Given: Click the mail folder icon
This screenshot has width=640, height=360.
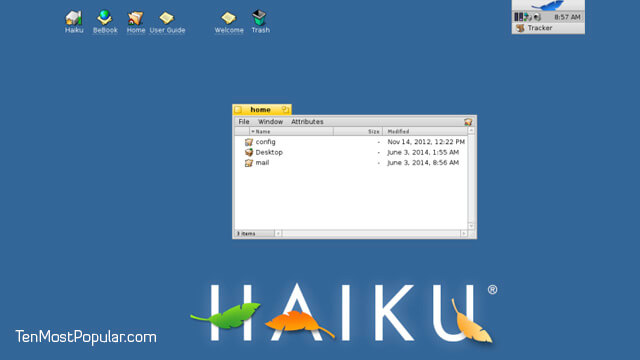Looking at the screenshot, I should pos(249,162).
